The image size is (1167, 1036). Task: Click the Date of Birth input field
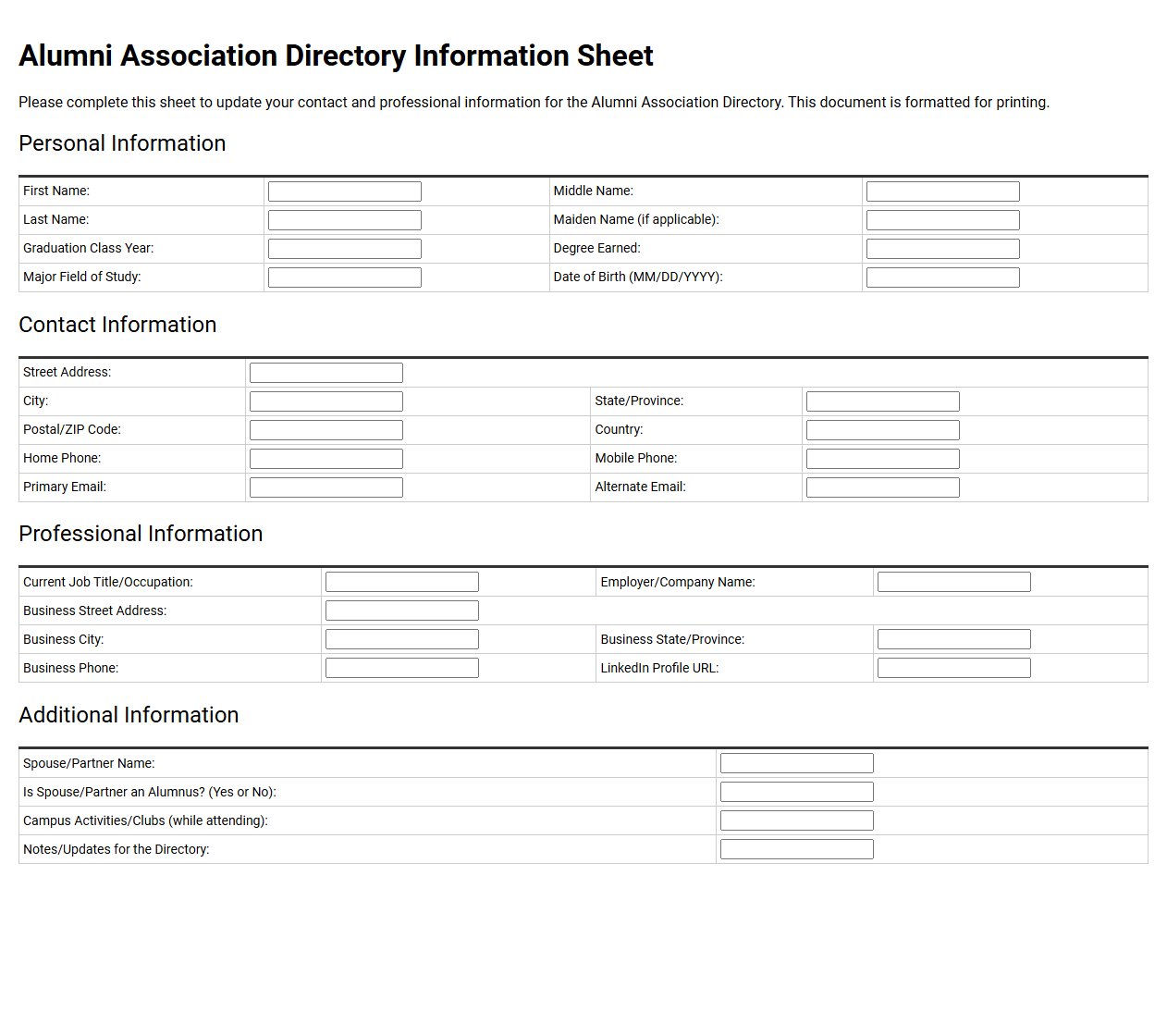943,277
